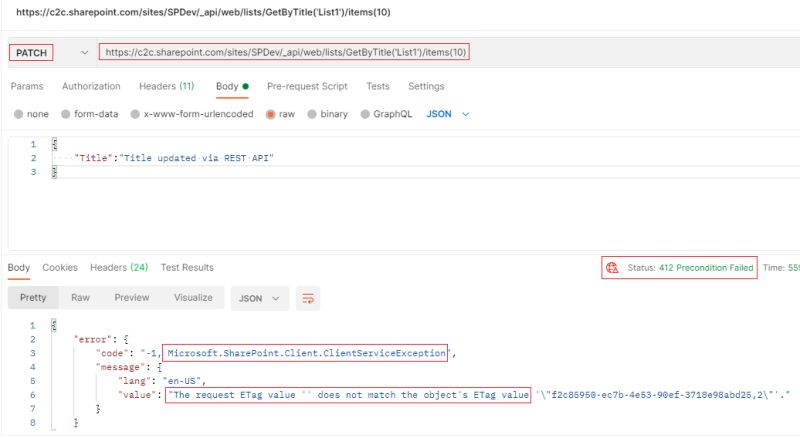Select the request Body tab
This screenshot has width=800, height=438.
(232, 86)
